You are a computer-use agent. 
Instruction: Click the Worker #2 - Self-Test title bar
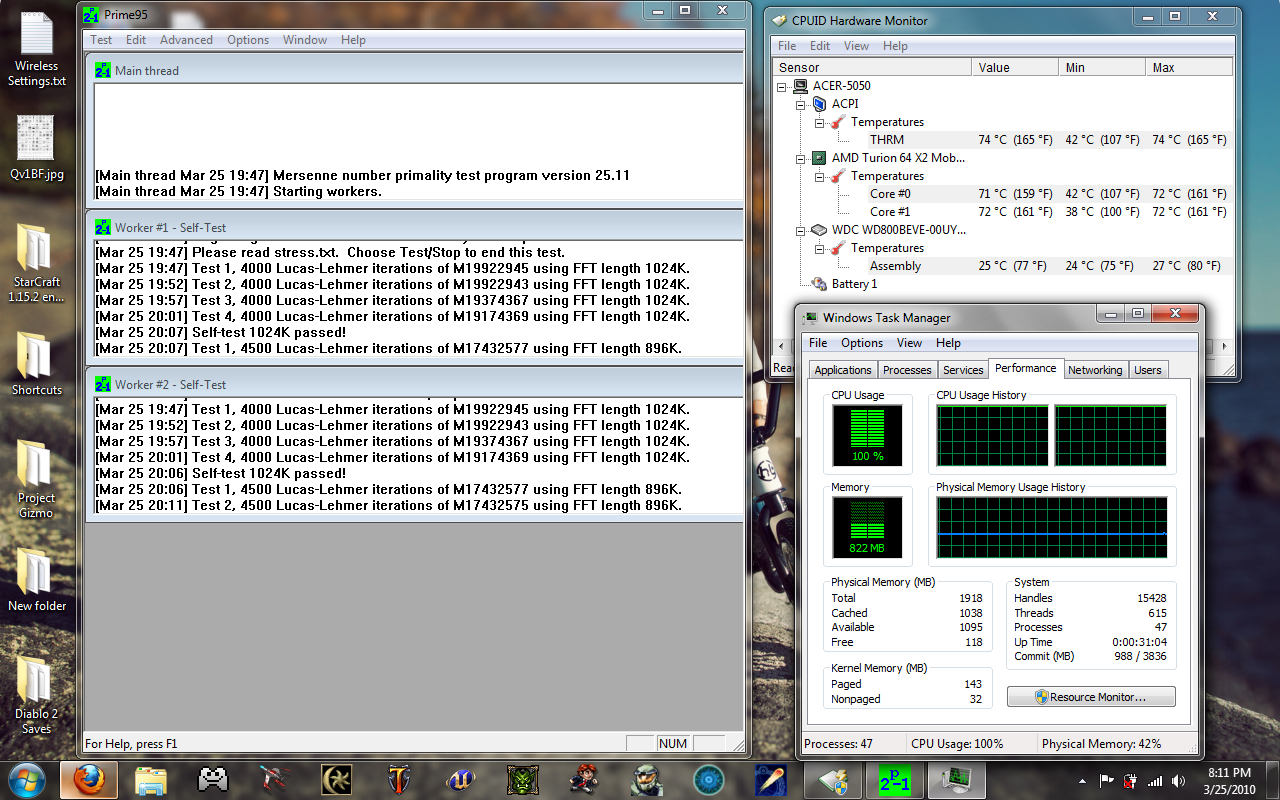(x=416, y=384)
